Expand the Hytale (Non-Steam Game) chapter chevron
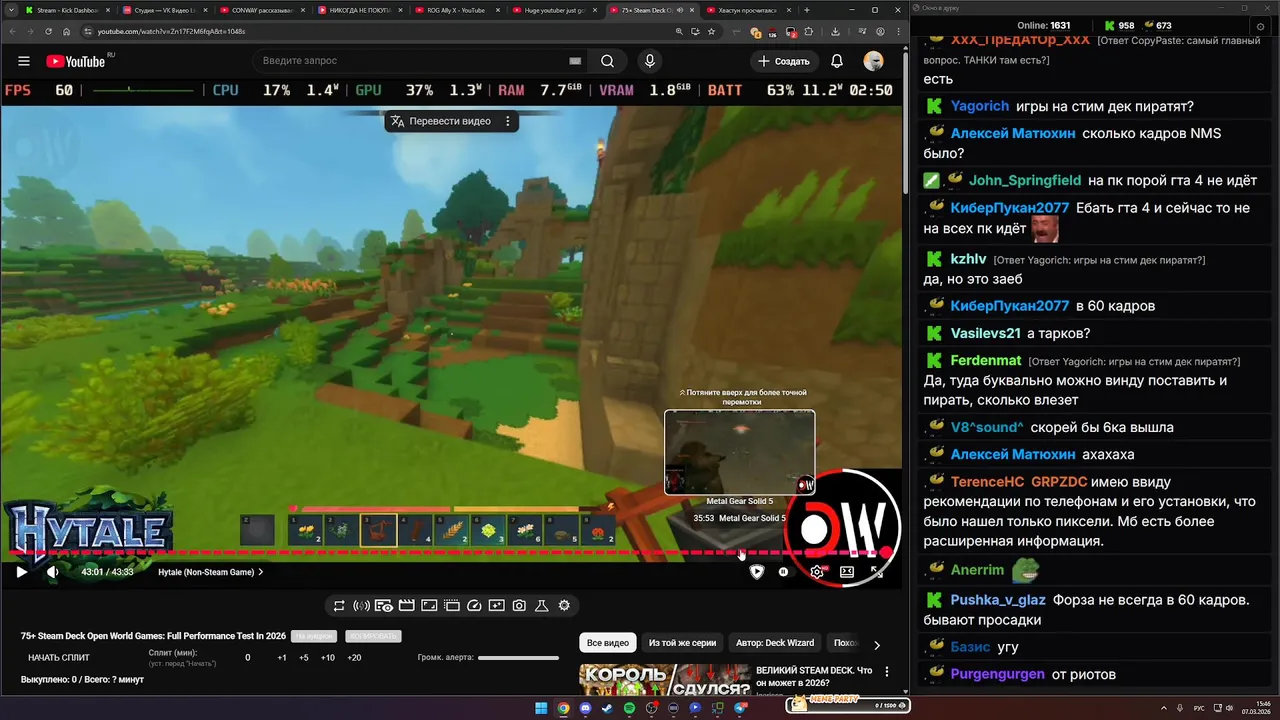Viewport: 1280px width, 720px height. tap(261, 572)
